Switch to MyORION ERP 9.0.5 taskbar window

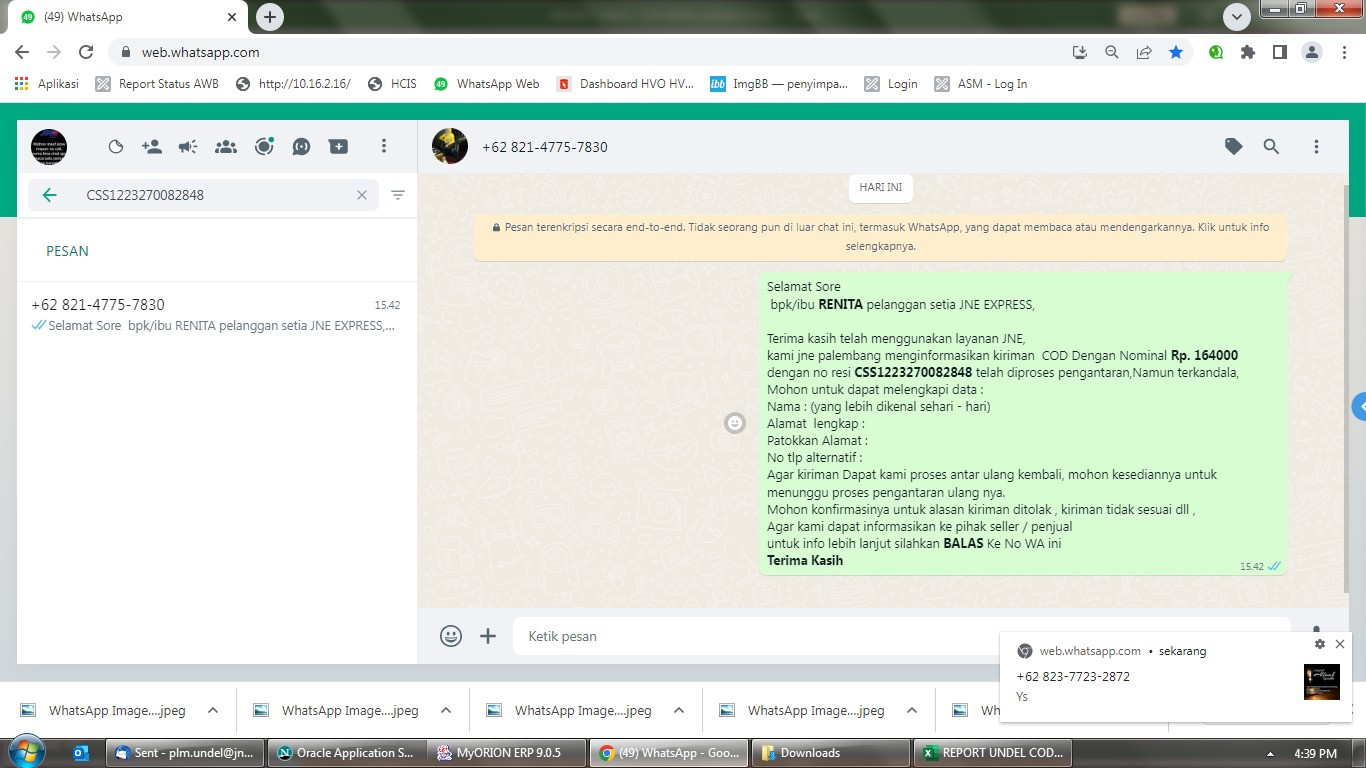pos(508,753)
